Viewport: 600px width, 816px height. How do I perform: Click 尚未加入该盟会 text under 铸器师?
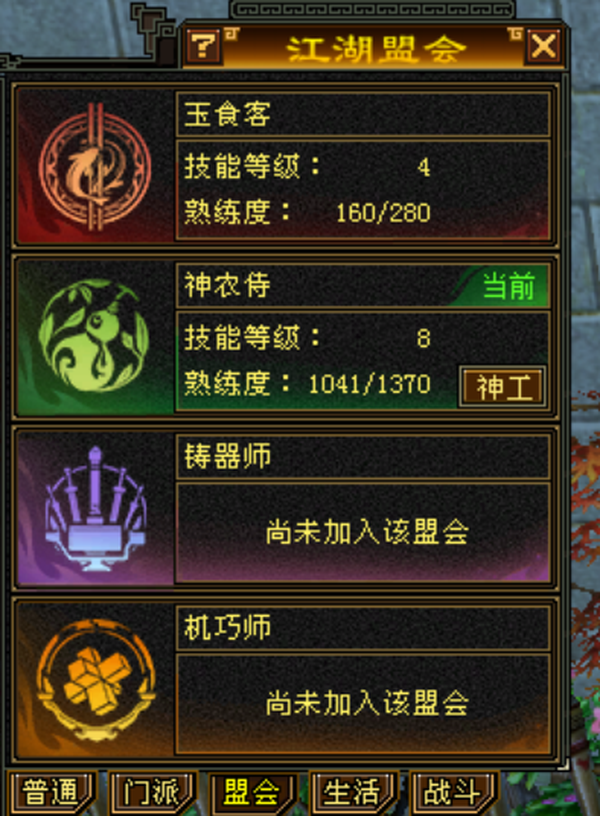pyautogui.click(x=367, y=532)
